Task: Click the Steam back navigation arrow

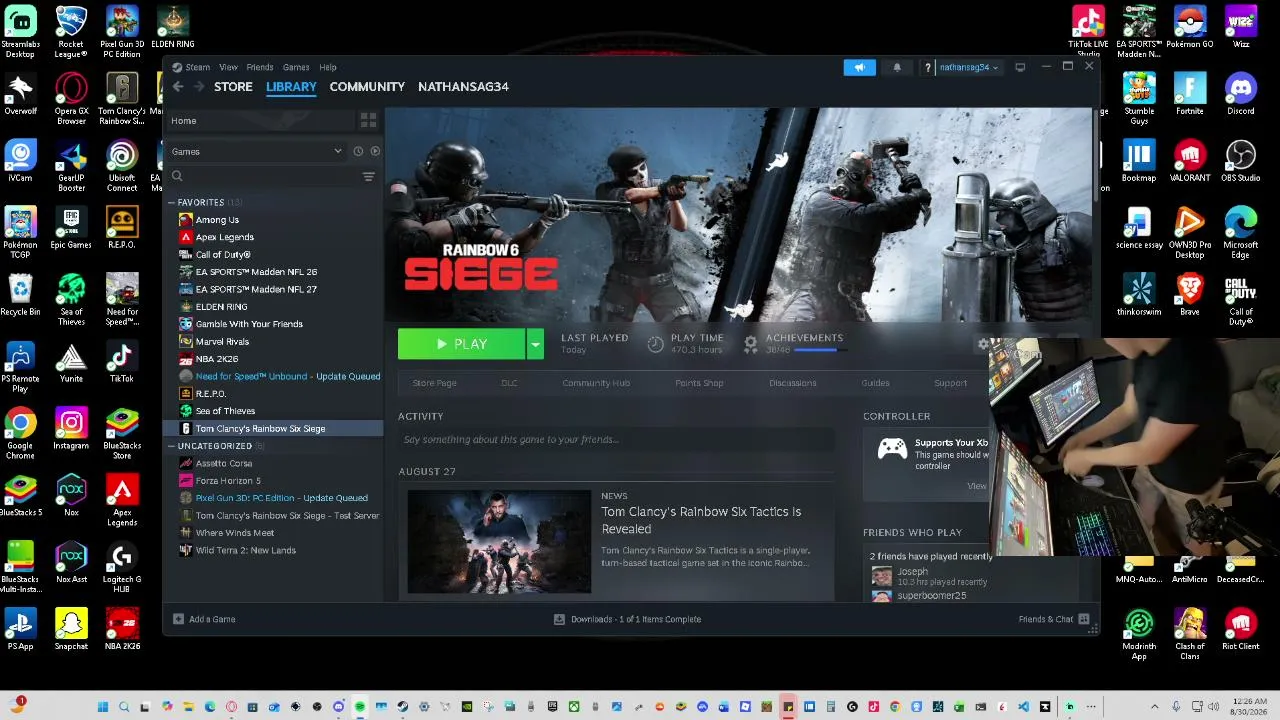Action: pyautogui.click(x=178, y=87)
